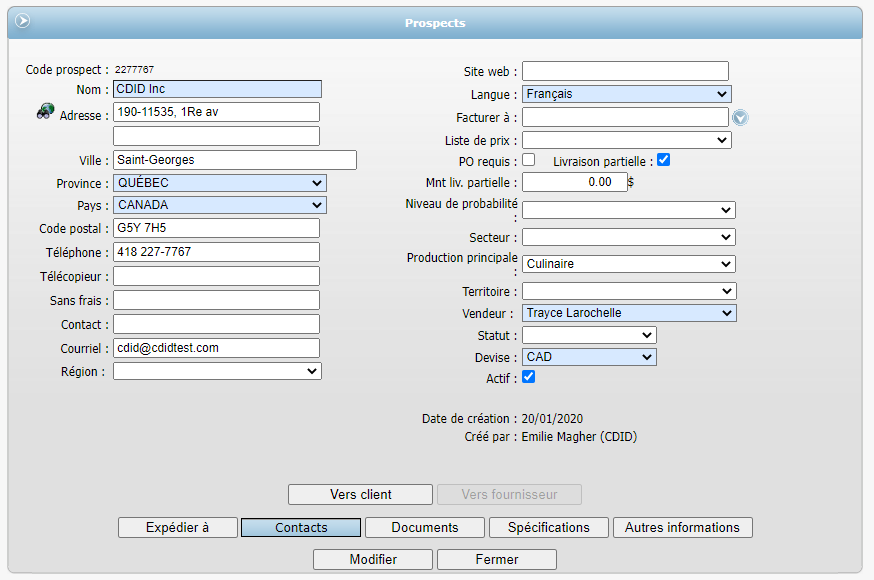874x580 pixels.
Task: Open the Spécifications section
Action: coord(548,528)
